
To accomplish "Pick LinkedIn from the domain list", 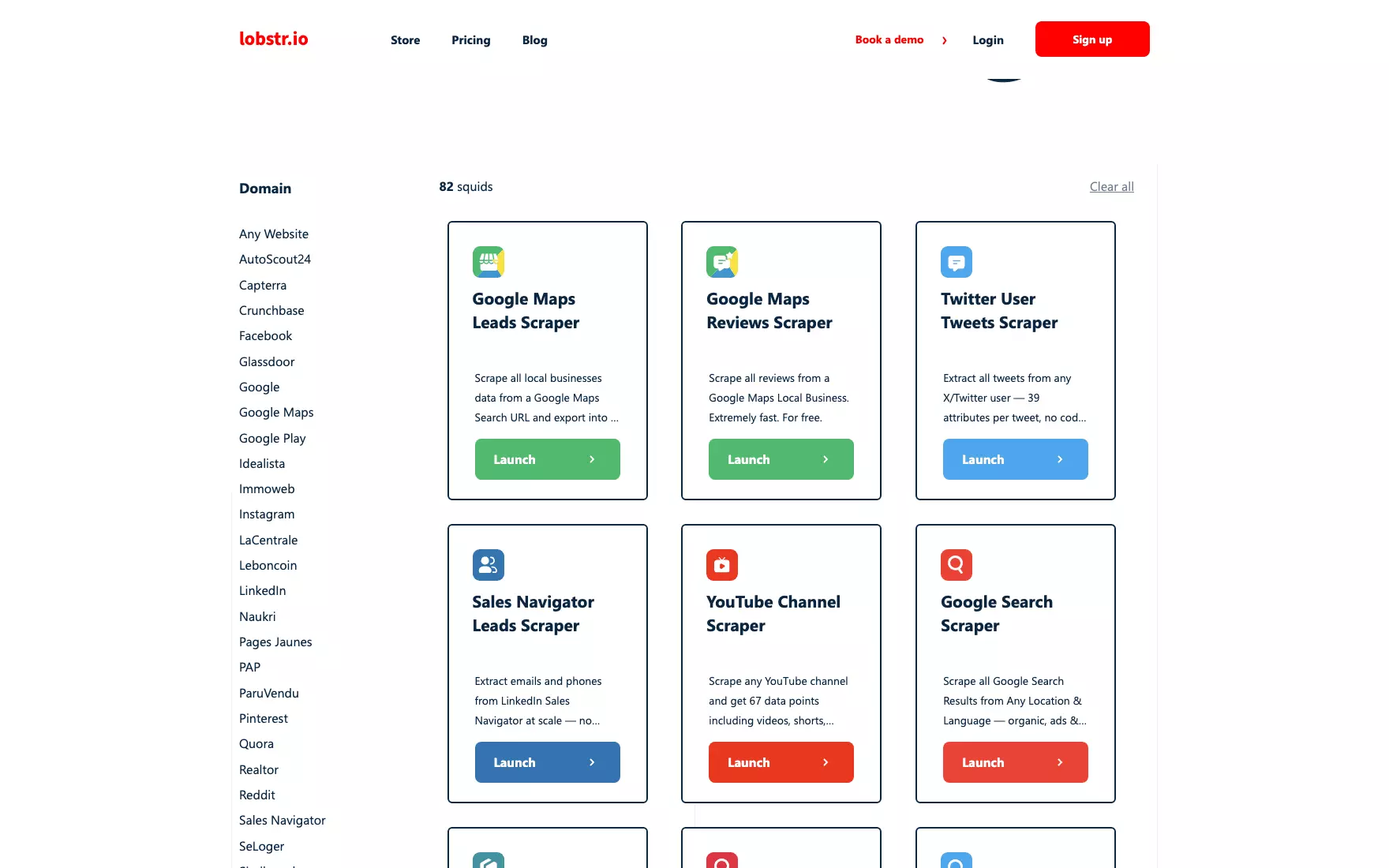I will (x=262, y=591).
